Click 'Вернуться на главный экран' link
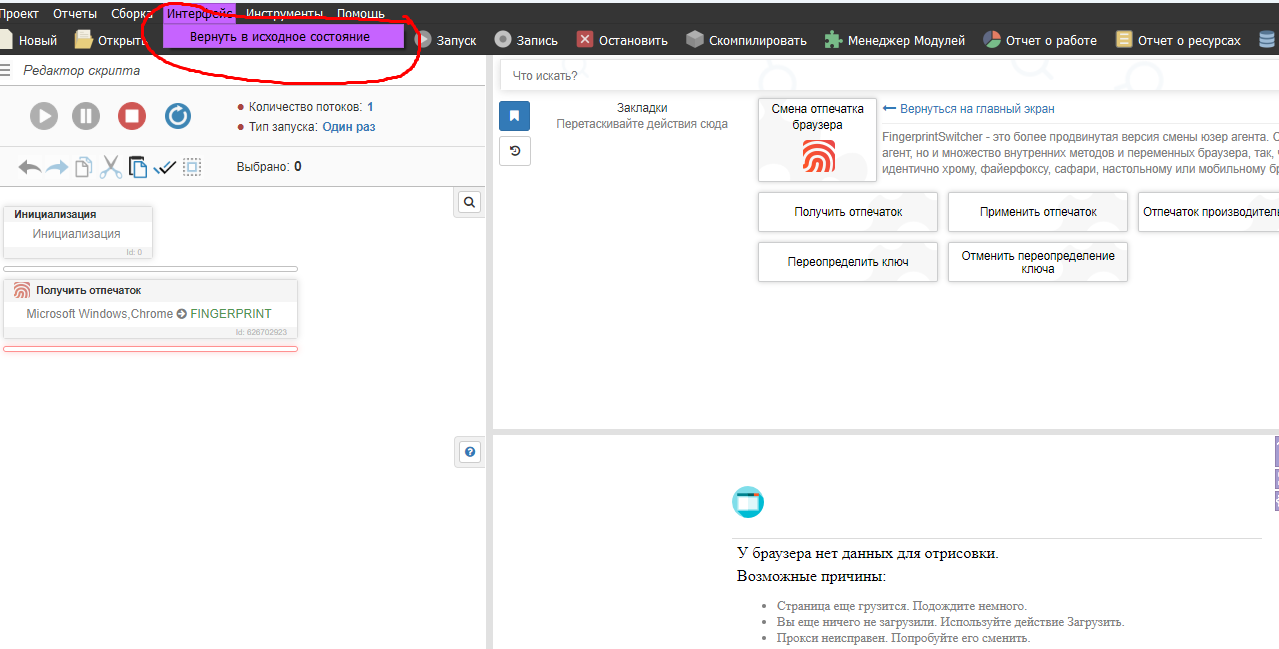Image resolution: width=1279 pixels, height=649 pixels. pos(976,109)
